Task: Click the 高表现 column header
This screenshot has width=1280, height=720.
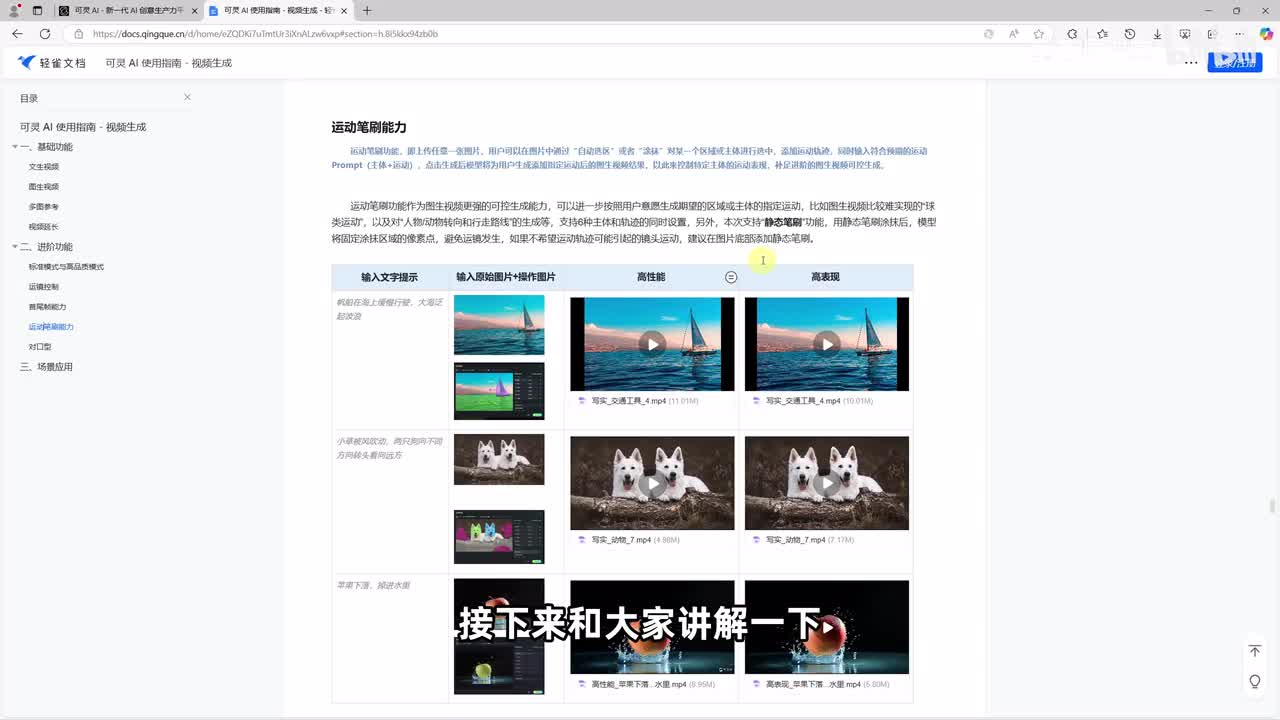Action: (825, 277)
